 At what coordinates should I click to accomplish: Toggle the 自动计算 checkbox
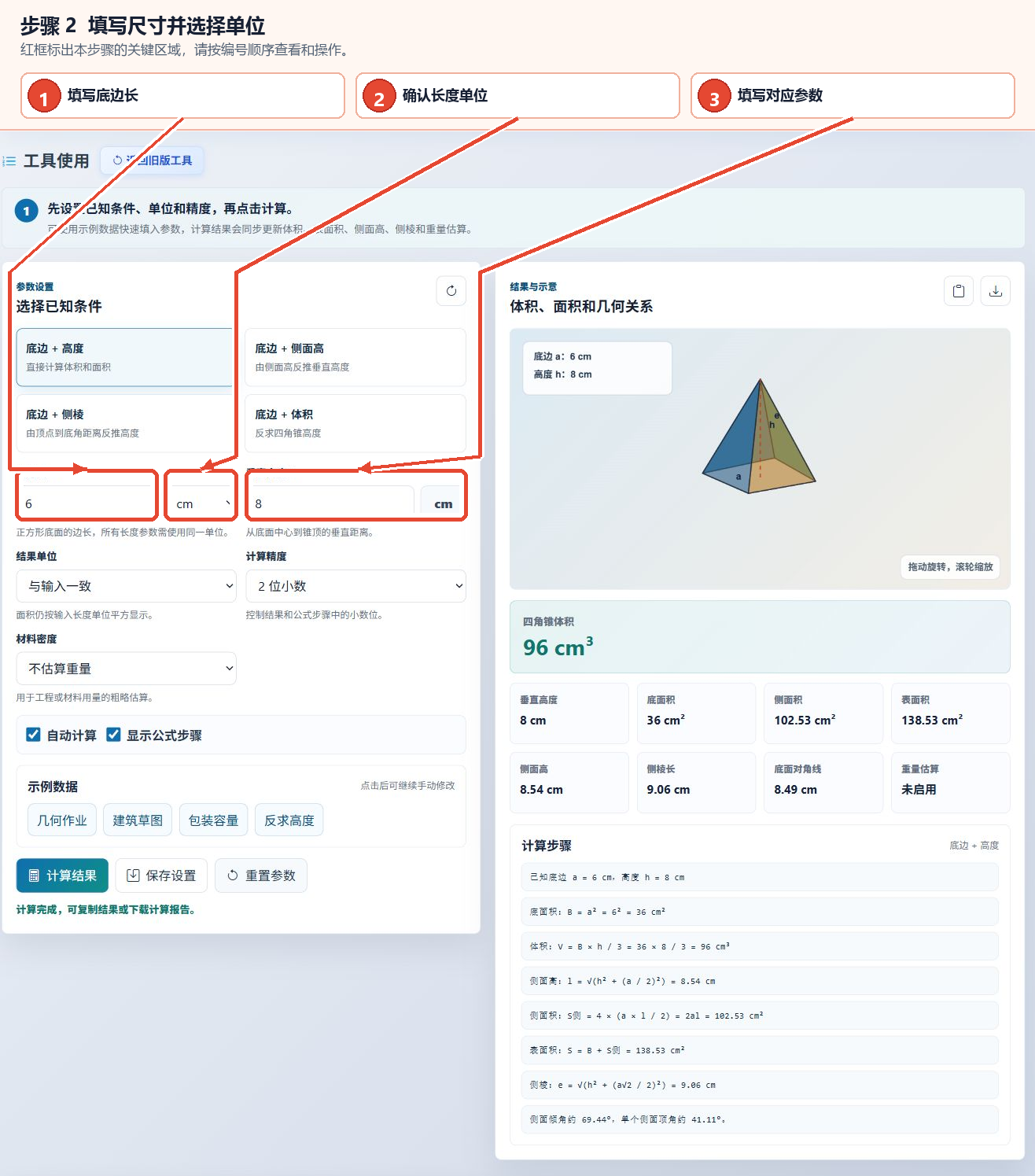[33, 735]
